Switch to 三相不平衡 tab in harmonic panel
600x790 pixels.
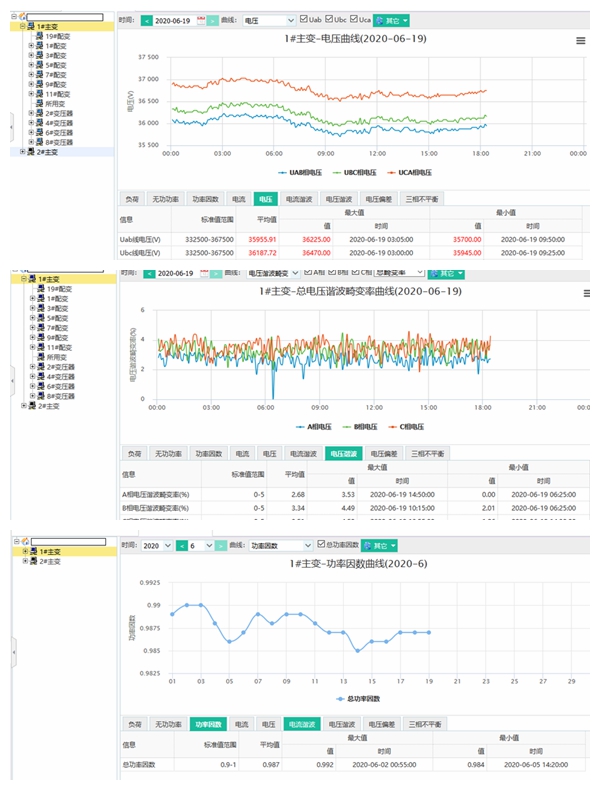point(427,454)
